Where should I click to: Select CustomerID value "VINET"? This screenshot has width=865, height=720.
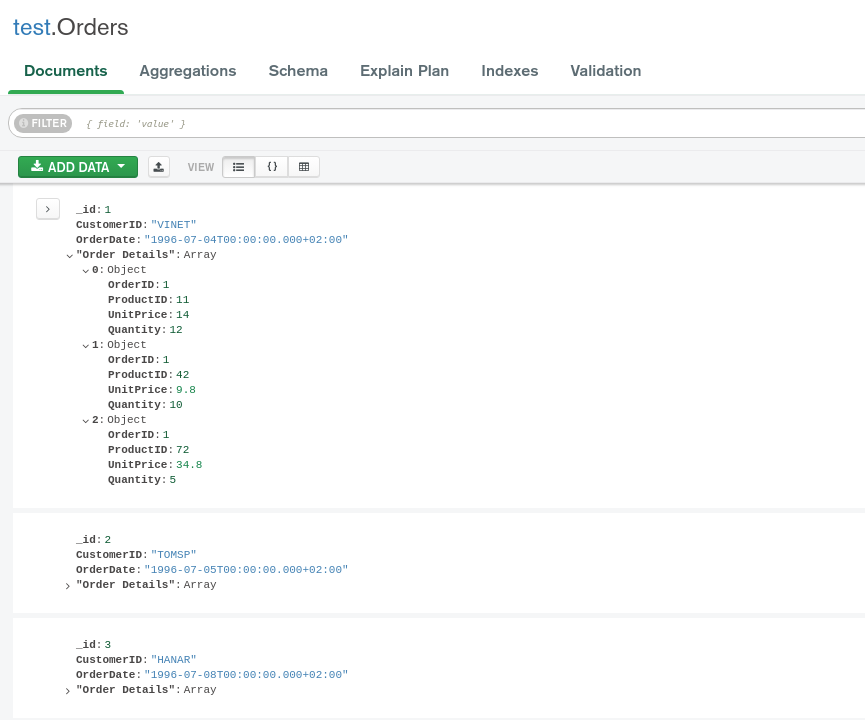173,225
